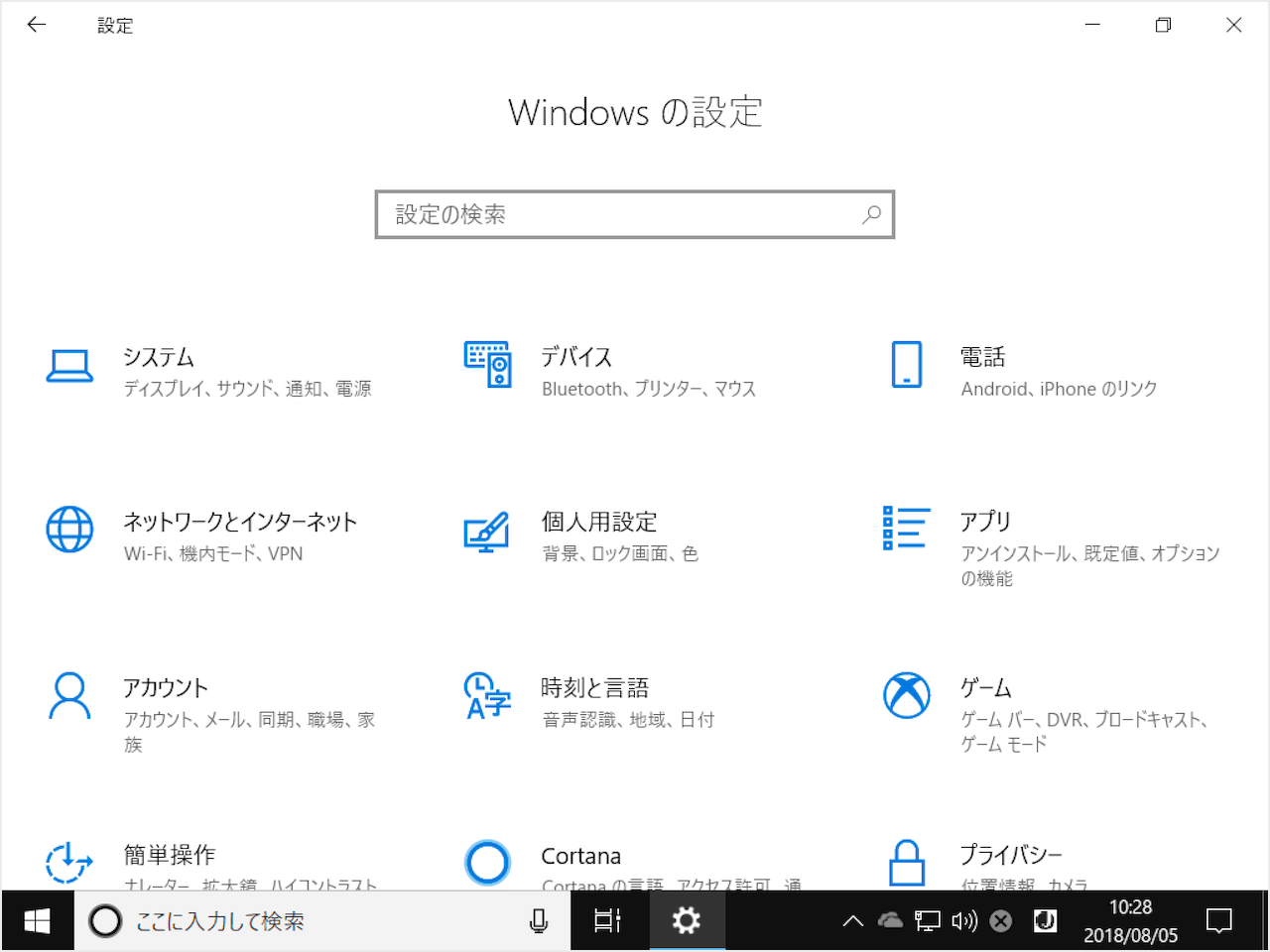
Task: Open the Action Center notification icon
Action: click(x=1219, y=921)
